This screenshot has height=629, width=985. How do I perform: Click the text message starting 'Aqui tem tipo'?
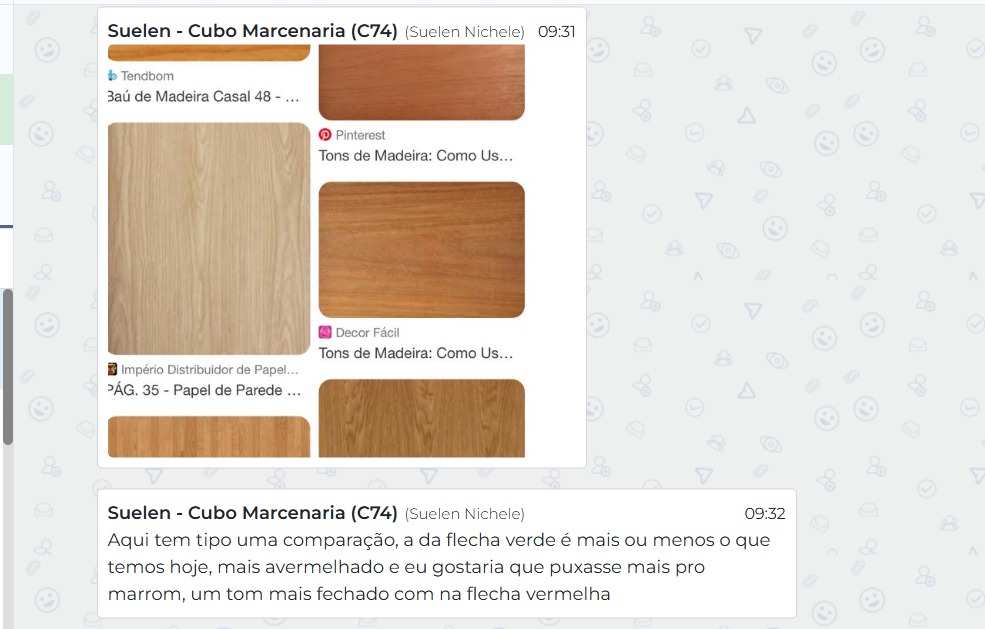point(438,567)
